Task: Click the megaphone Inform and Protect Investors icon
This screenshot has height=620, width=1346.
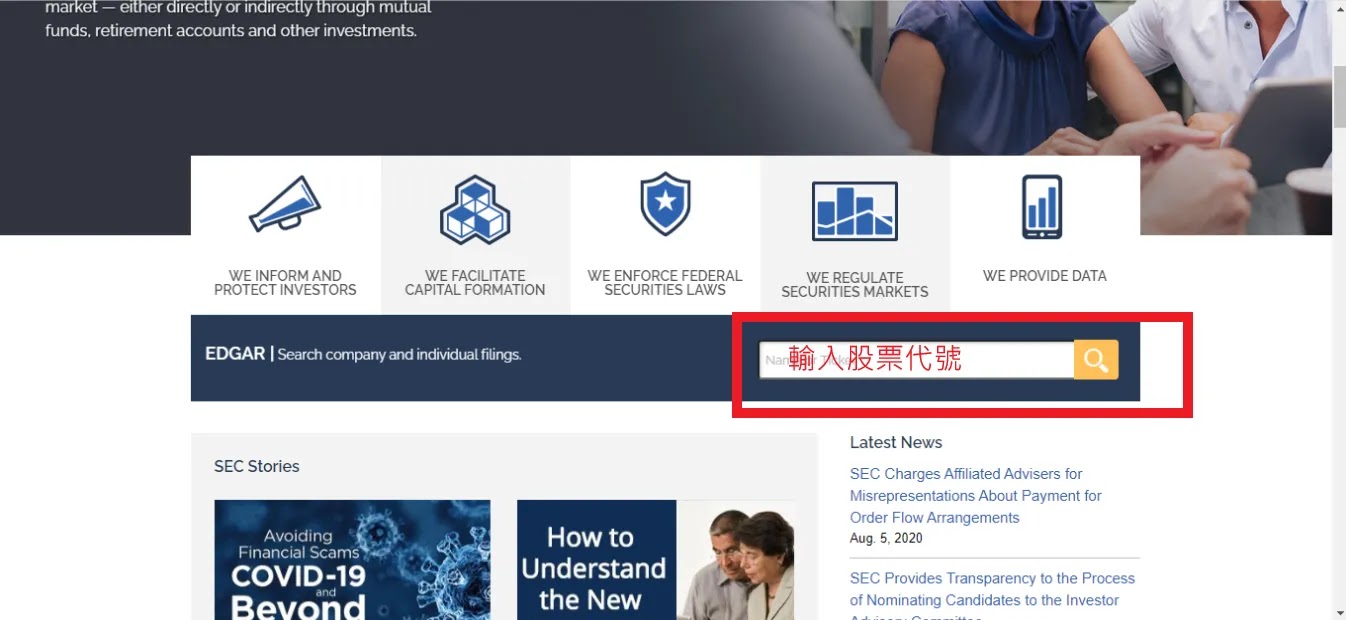Action: 285,204
